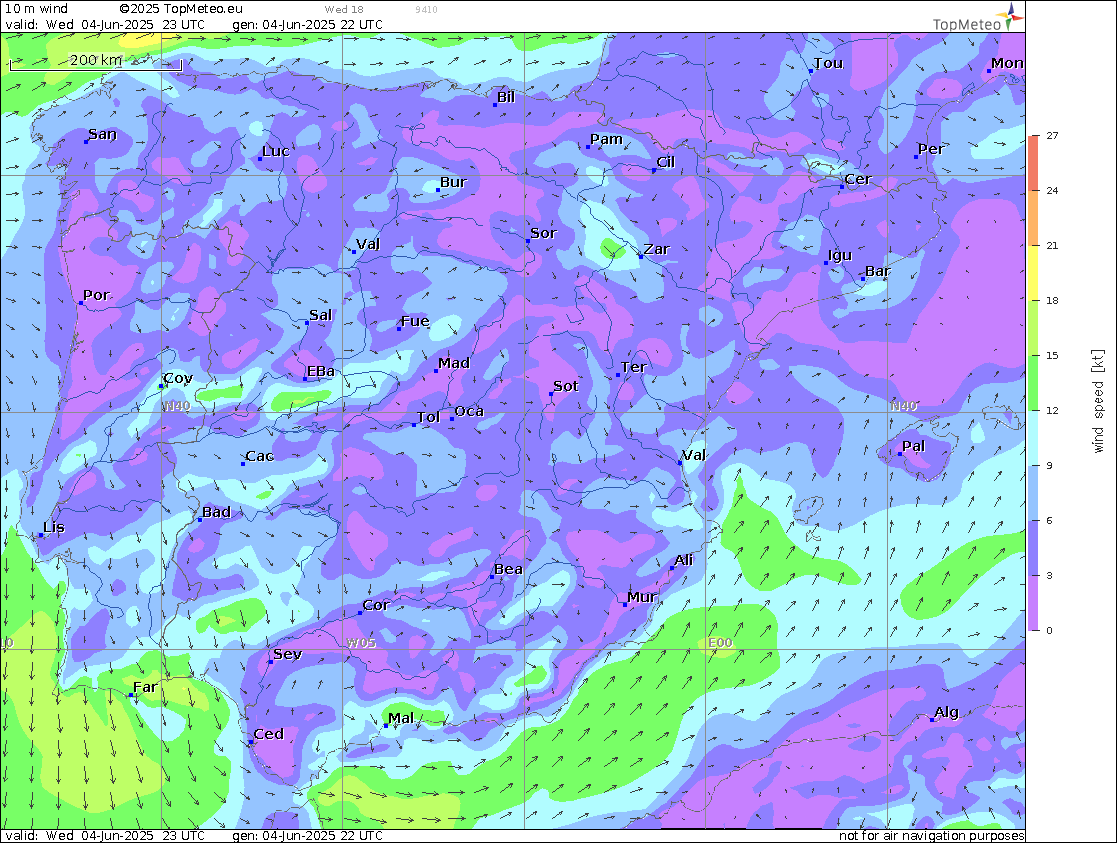The height and width of the screenshot is (843, 1117).
Task: Click the 'Bur' Burgos label
Action: pyautogui.click(x=452, y=182)
